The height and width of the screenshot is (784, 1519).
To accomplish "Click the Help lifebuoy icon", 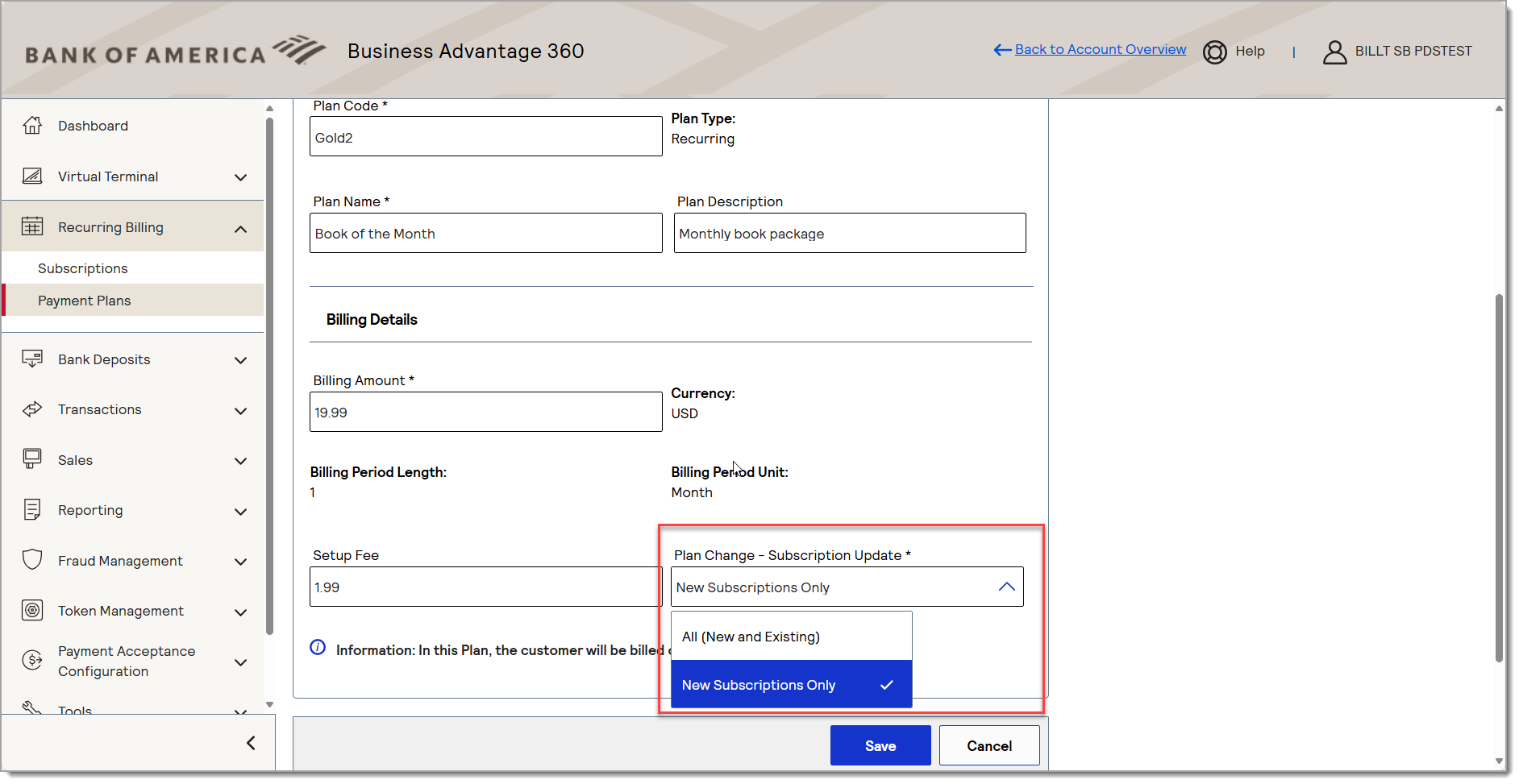I will pos(1214,52).
